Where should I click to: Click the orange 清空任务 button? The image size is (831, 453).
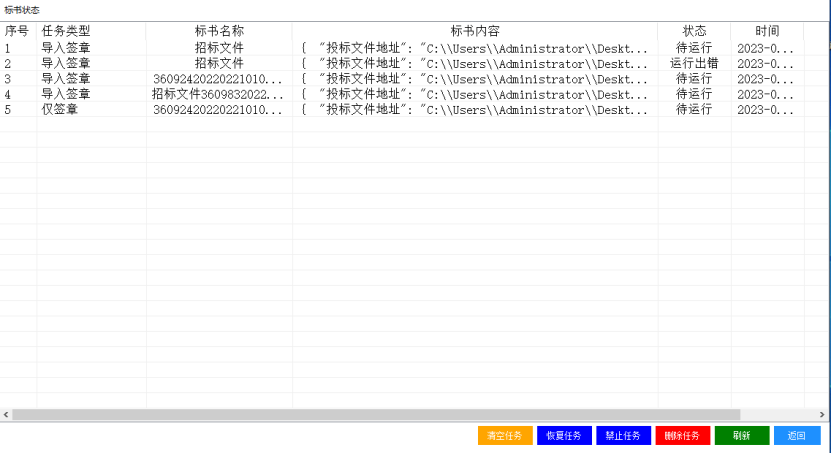click(505, 436)
